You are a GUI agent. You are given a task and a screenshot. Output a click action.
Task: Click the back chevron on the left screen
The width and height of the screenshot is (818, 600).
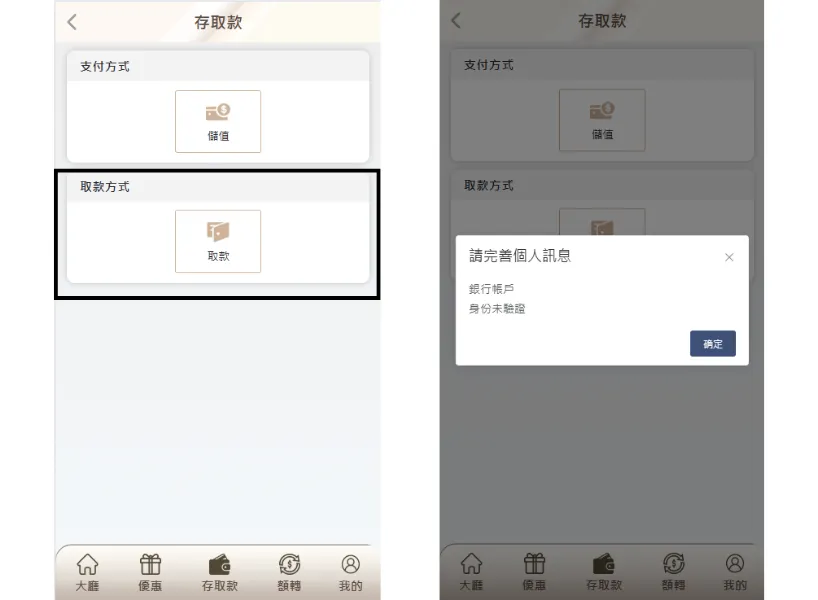(70, 21)
